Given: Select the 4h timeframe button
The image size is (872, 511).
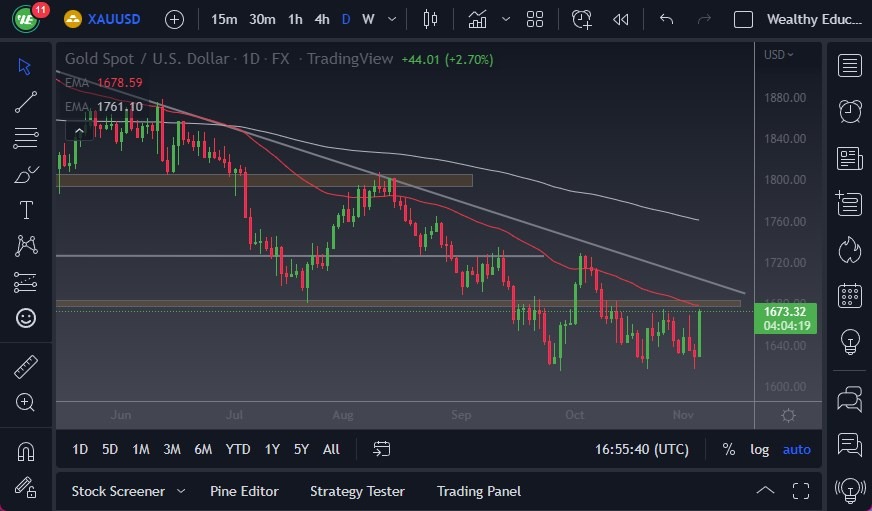Looking at the screenshot, I should 321,19.
